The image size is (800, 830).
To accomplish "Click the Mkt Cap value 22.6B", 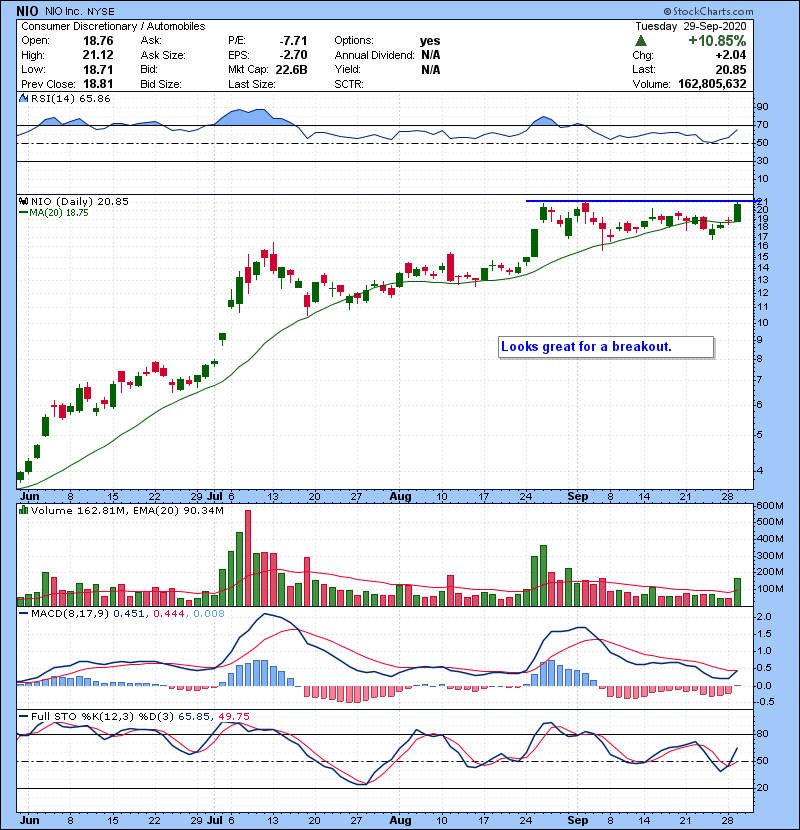I will pos(291,69).
